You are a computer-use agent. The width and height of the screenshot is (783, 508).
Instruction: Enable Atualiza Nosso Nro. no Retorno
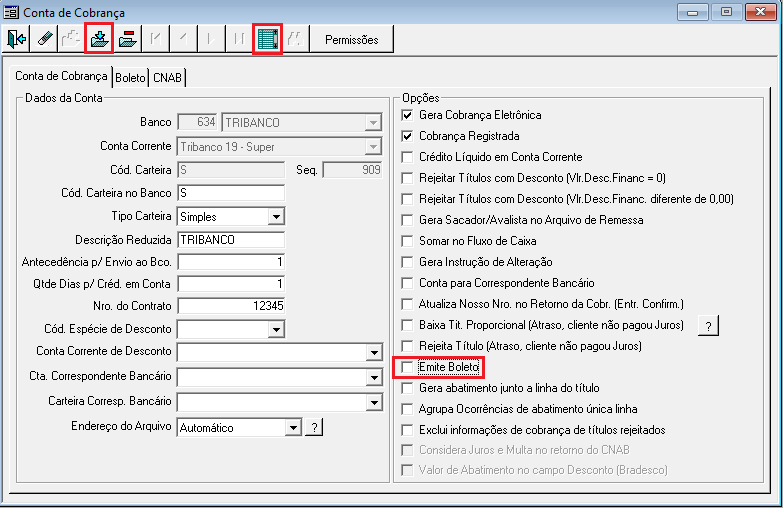coord(407,304)
